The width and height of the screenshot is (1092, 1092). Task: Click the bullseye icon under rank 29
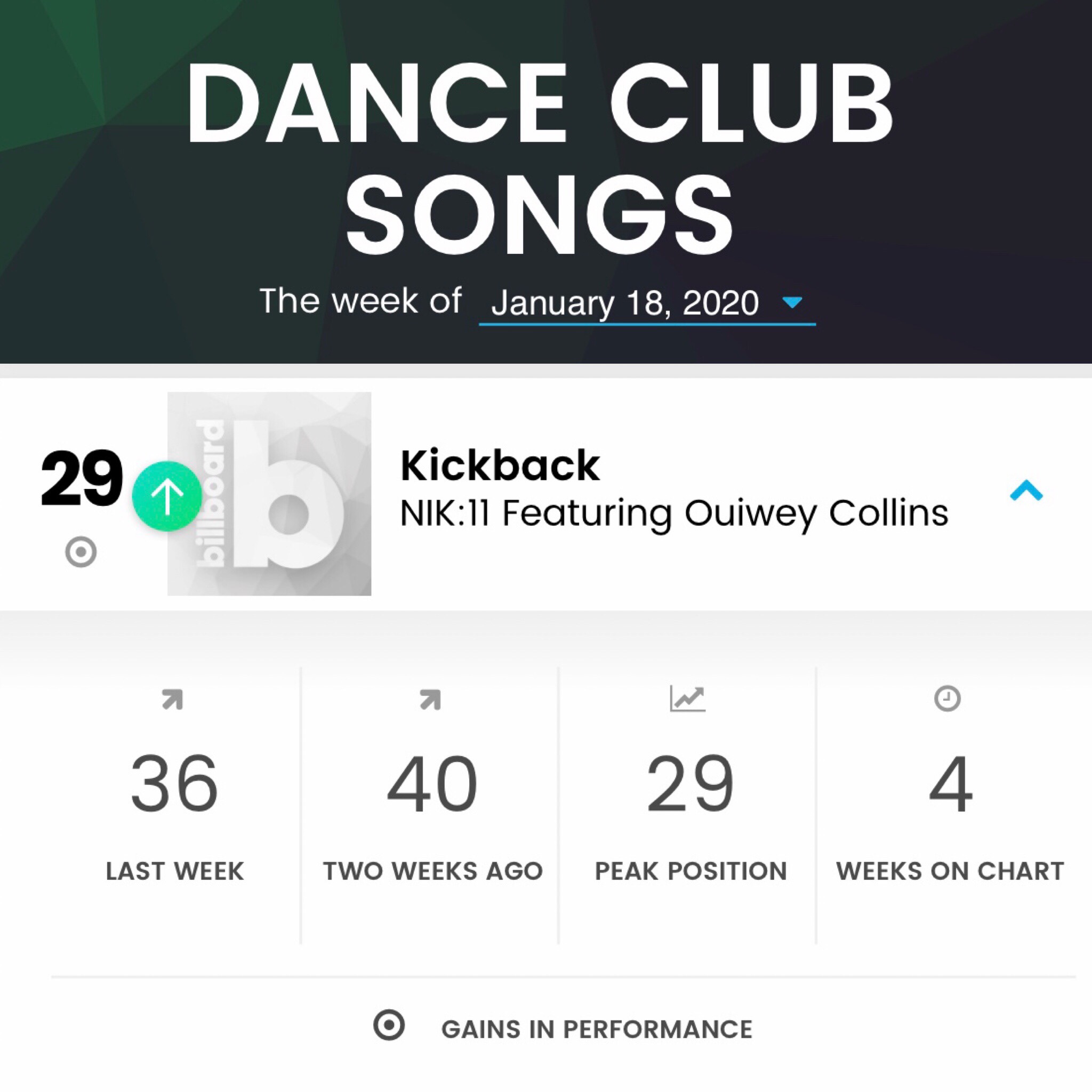[81, 552]
